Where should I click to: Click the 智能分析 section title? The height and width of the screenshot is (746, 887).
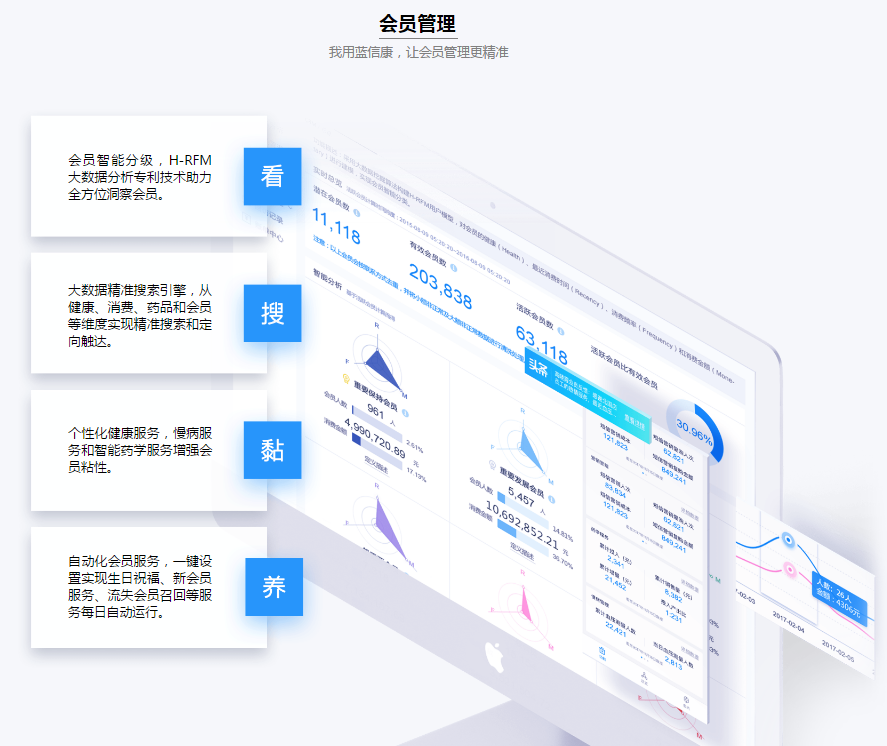point(328,279)
